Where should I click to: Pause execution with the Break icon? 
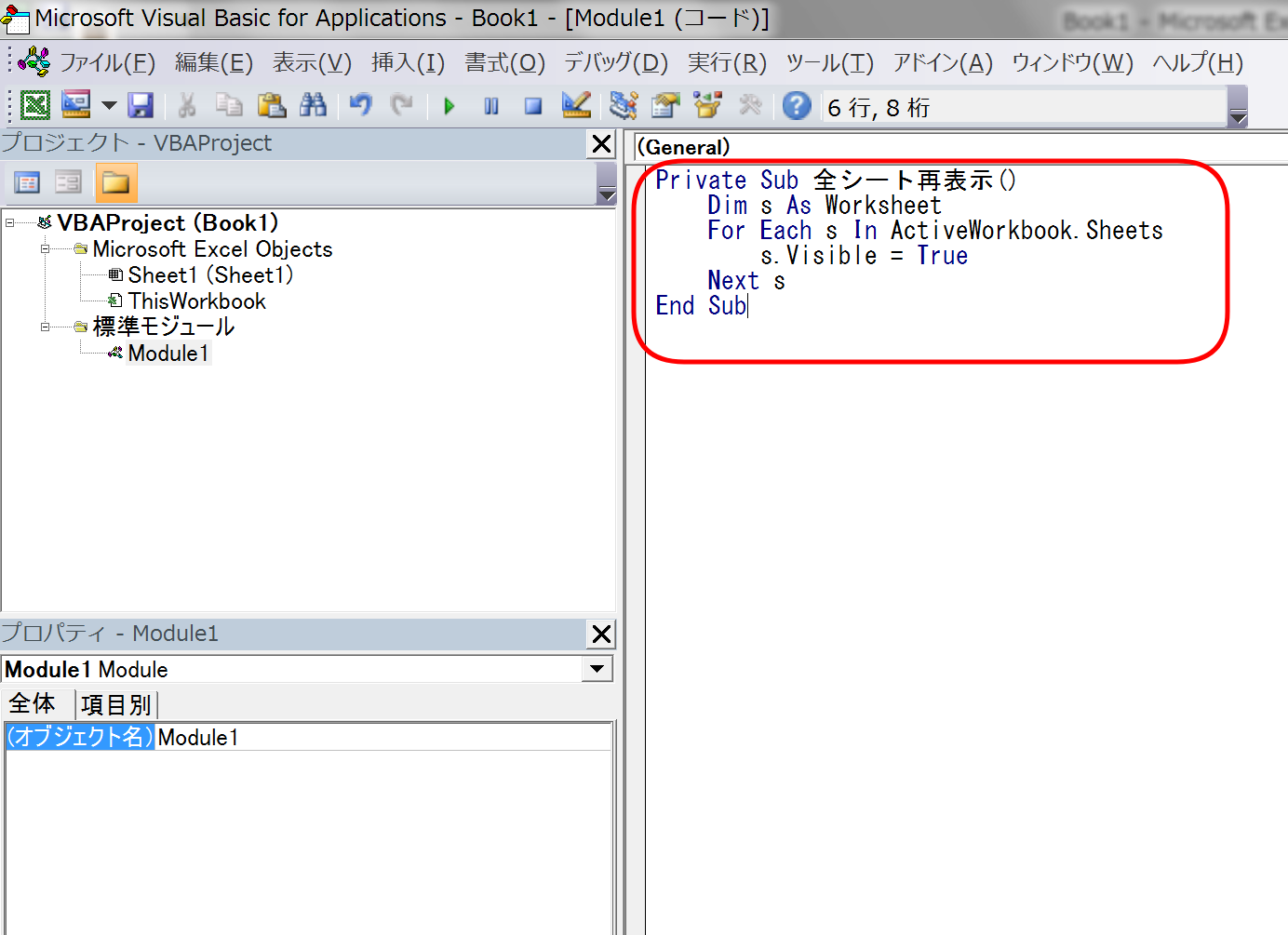tap(491, 106)
